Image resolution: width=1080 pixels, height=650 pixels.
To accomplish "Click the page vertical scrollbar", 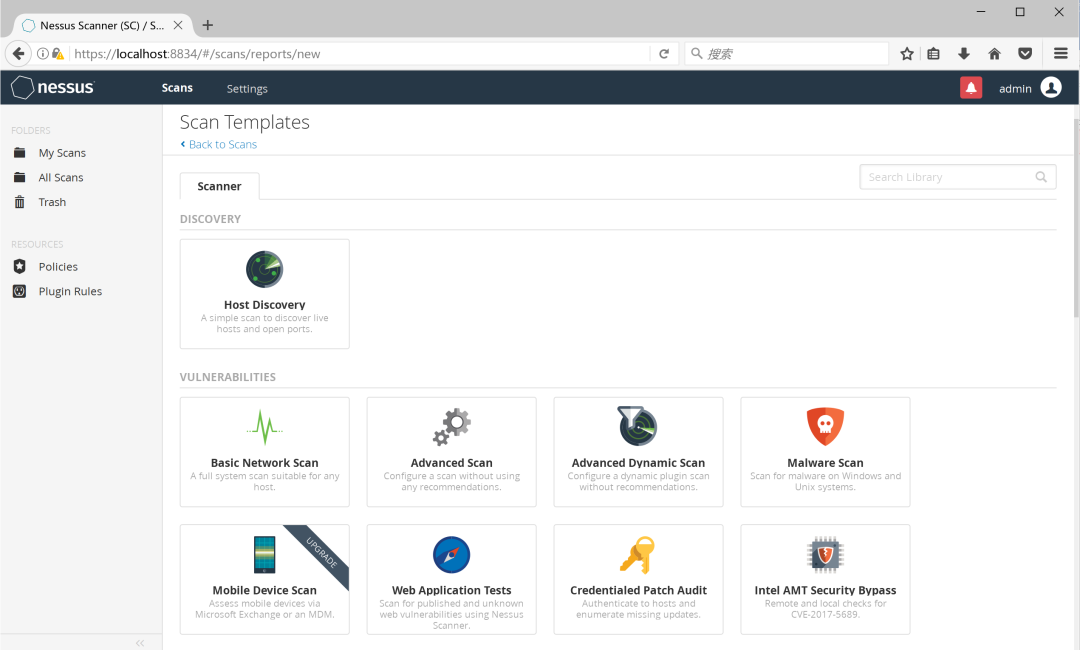I will [1076, 220].
